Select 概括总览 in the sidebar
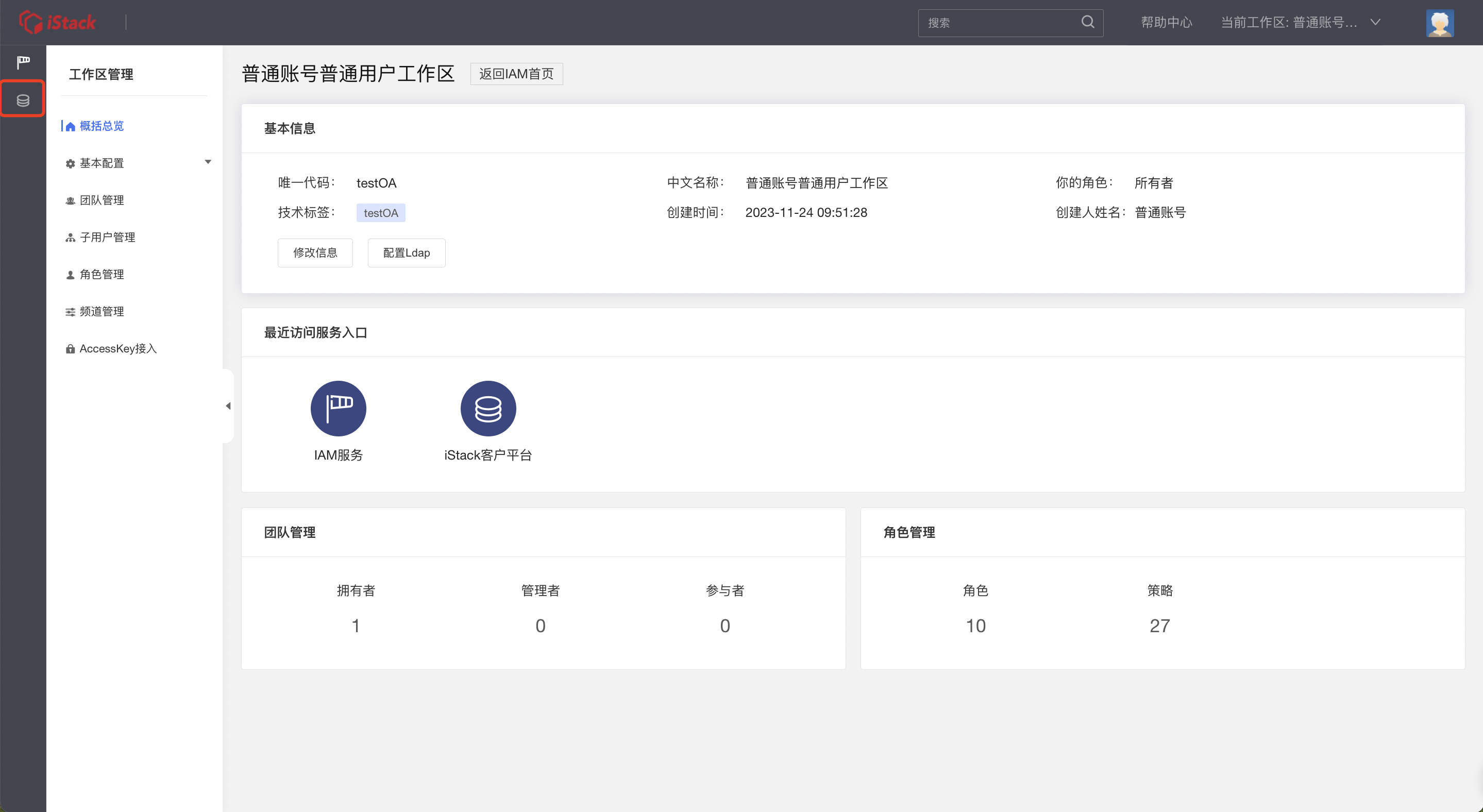 pyautogui.click(x=102, y=126)
